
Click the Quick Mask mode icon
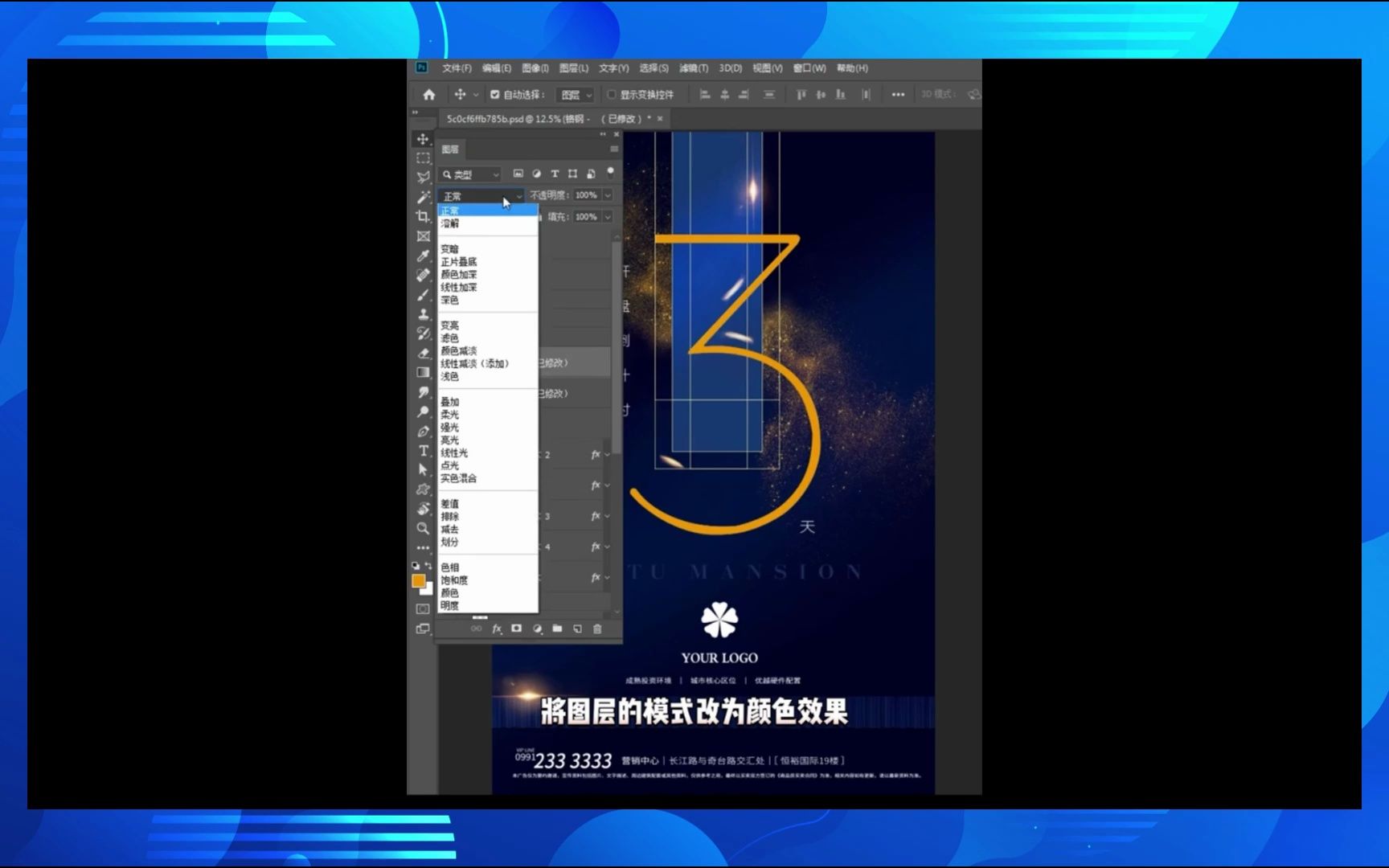point(423,609)
